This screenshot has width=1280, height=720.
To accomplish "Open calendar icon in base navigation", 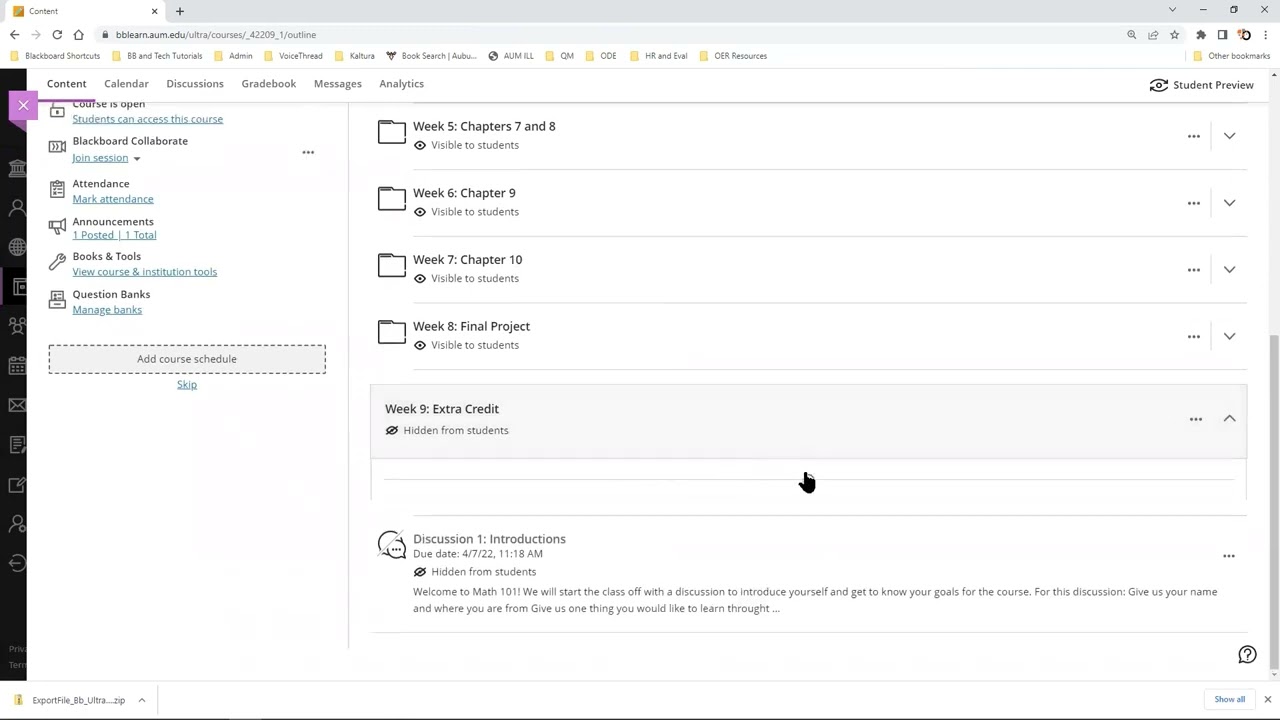I will [x=17, y=365].
